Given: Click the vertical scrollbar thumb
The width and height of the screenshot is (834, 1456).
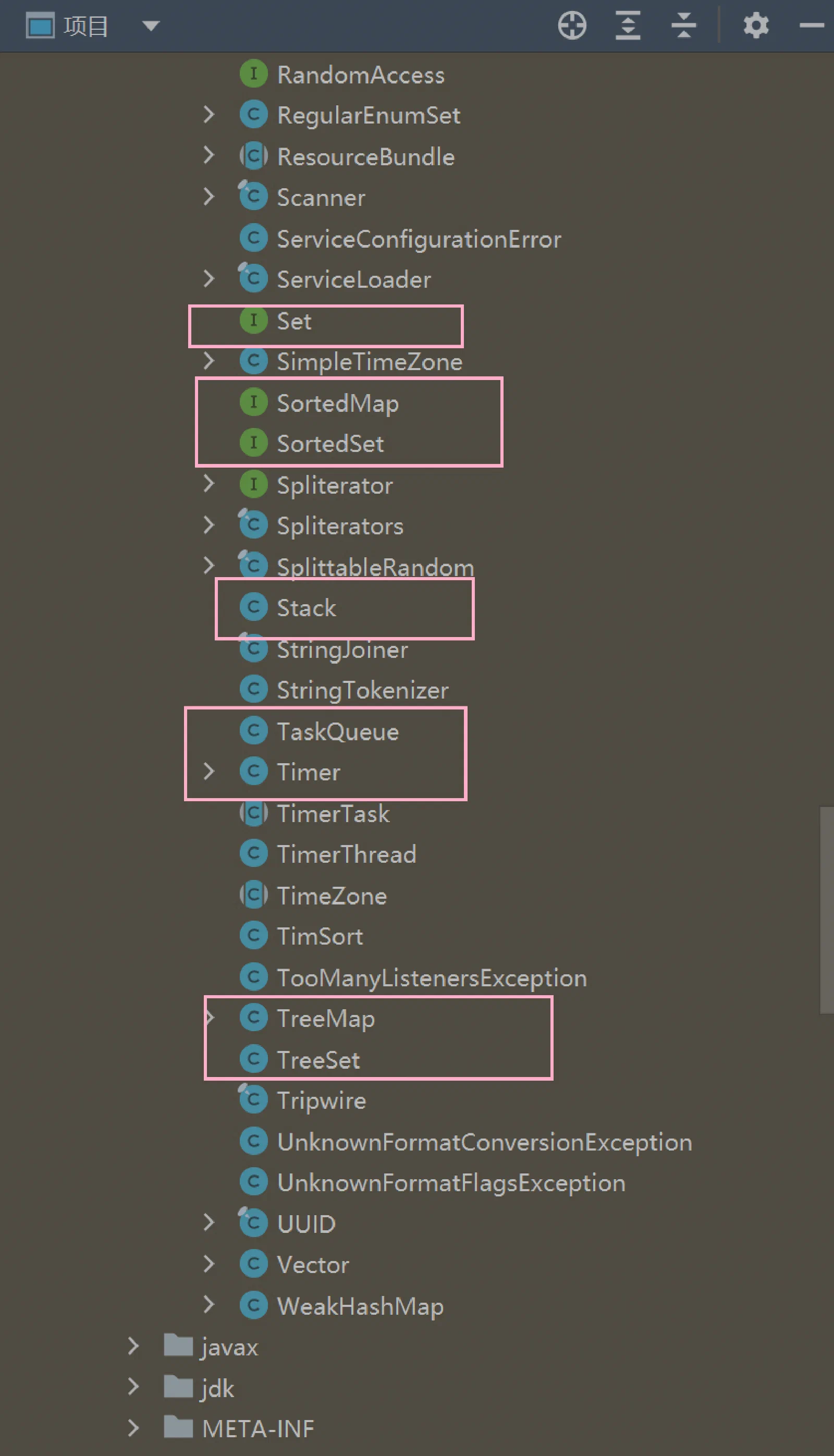Looking at the screenshot, I should [827, 910].
